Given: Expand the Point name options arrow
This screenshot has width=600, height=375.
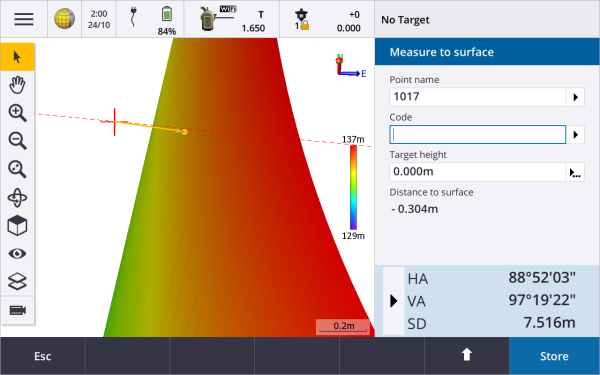Looking at the screenshot, I should pyautogui.click(x=575, y=97).
